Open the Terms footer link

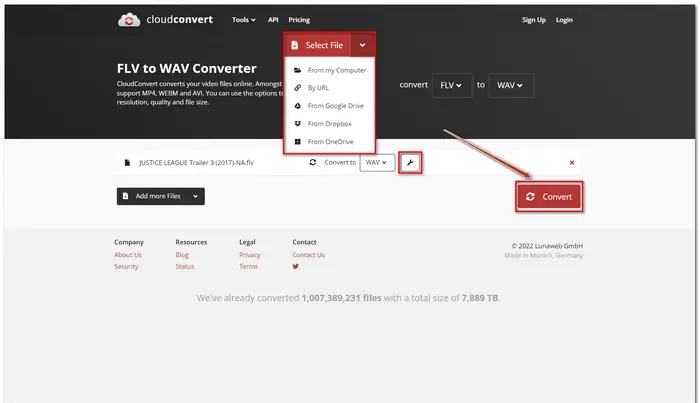(249, 266)
